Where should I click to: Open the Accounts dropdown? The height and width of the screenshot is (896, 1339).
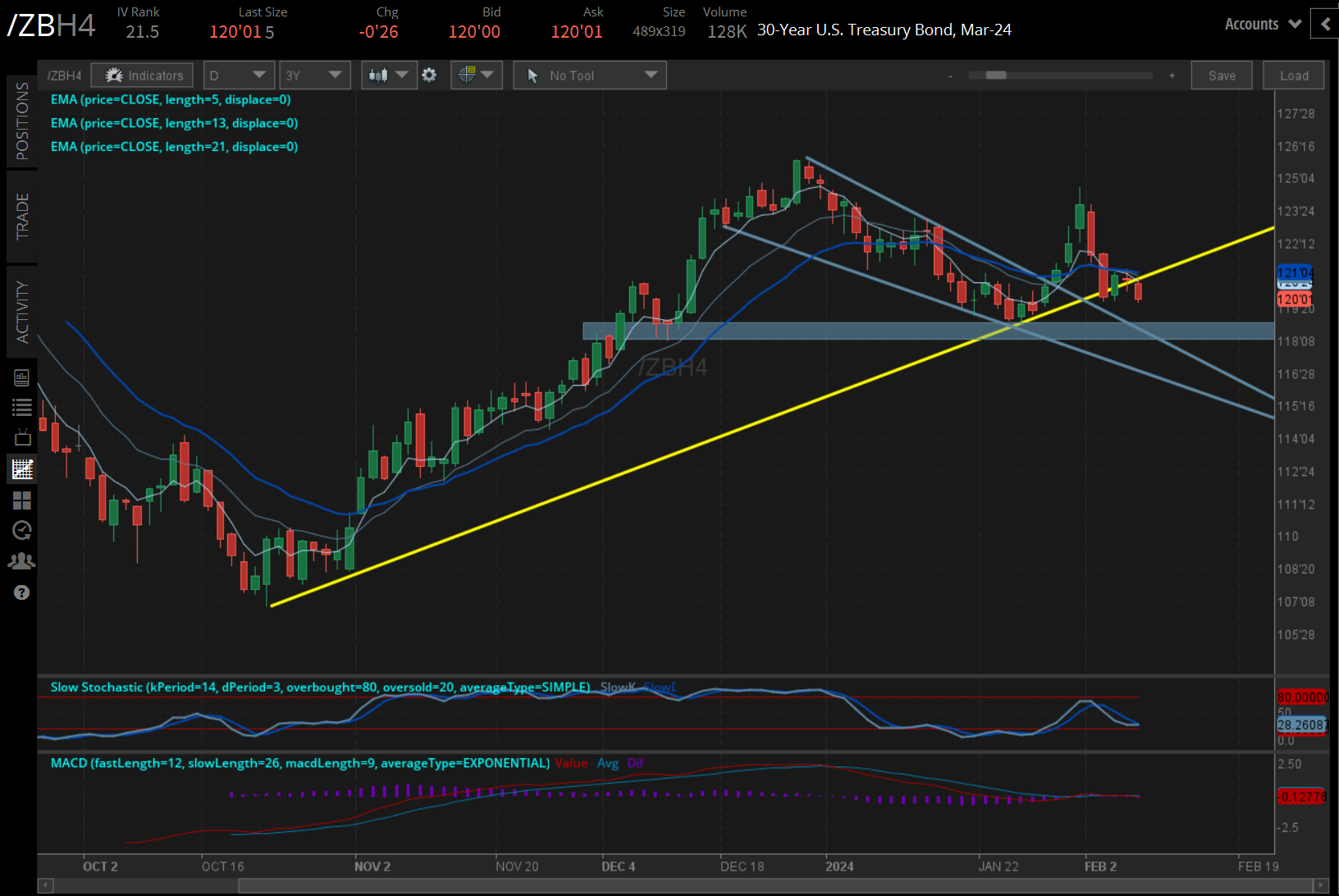1261,24
